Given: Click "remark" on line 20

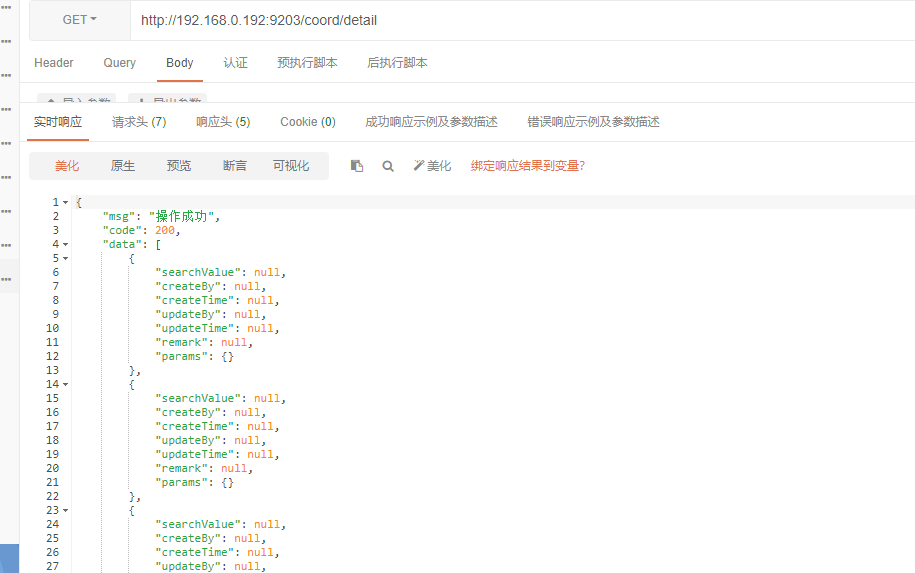Looking at the screenshot, I should pos(181,469).
